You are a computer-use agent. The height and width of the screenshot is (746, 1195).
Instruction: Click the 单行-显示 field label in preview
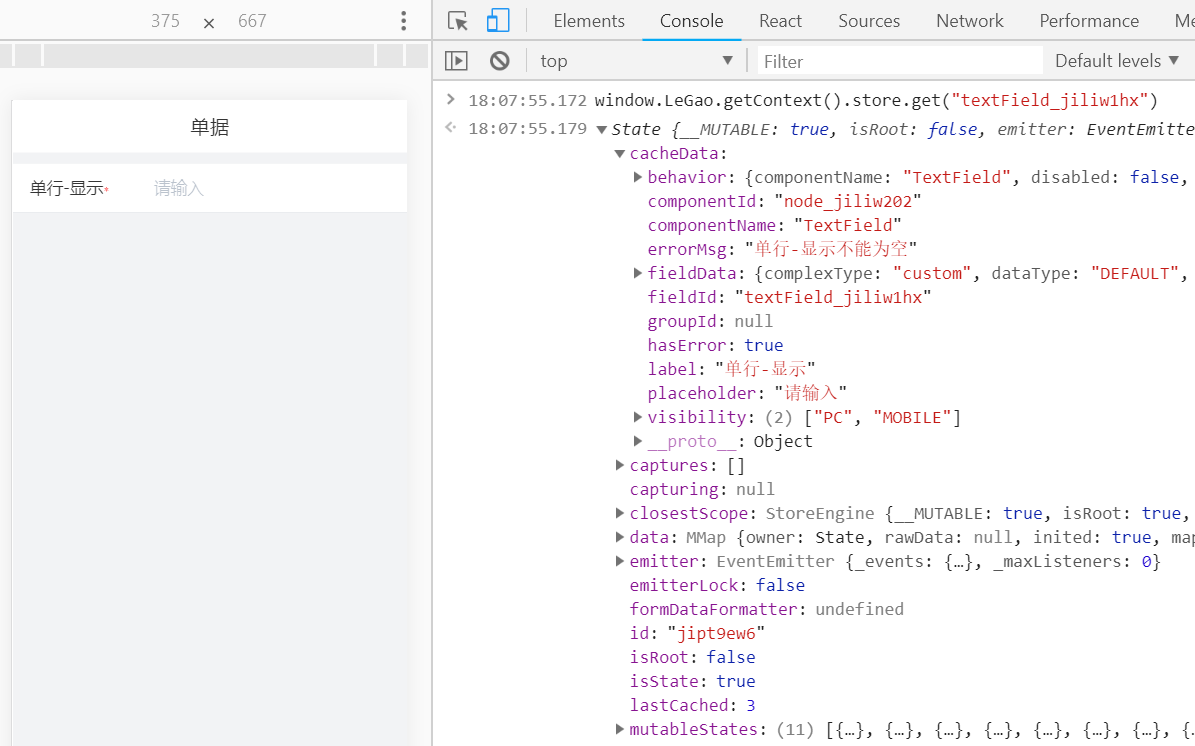pyautogui.click(x=67, y=188)
